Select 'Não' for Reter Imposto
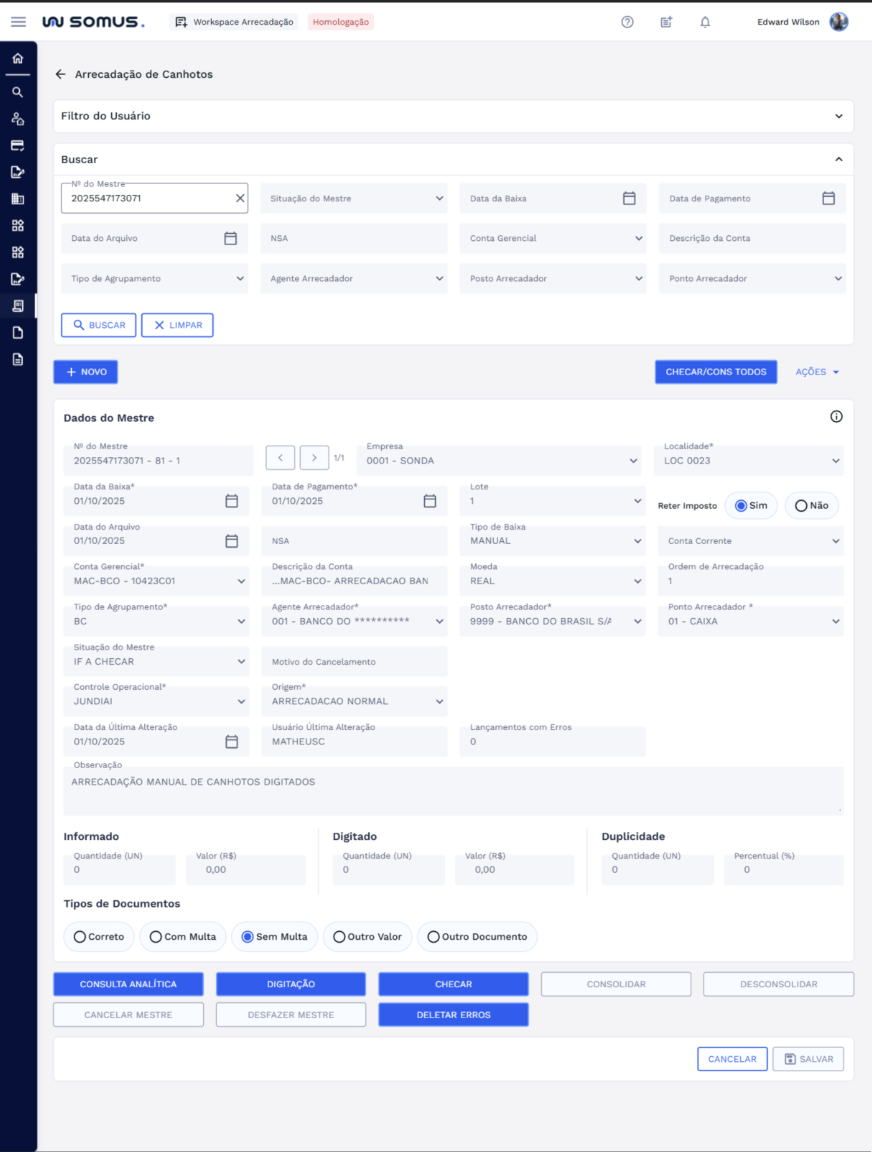The image size is (872, 1152). point(811,506)
